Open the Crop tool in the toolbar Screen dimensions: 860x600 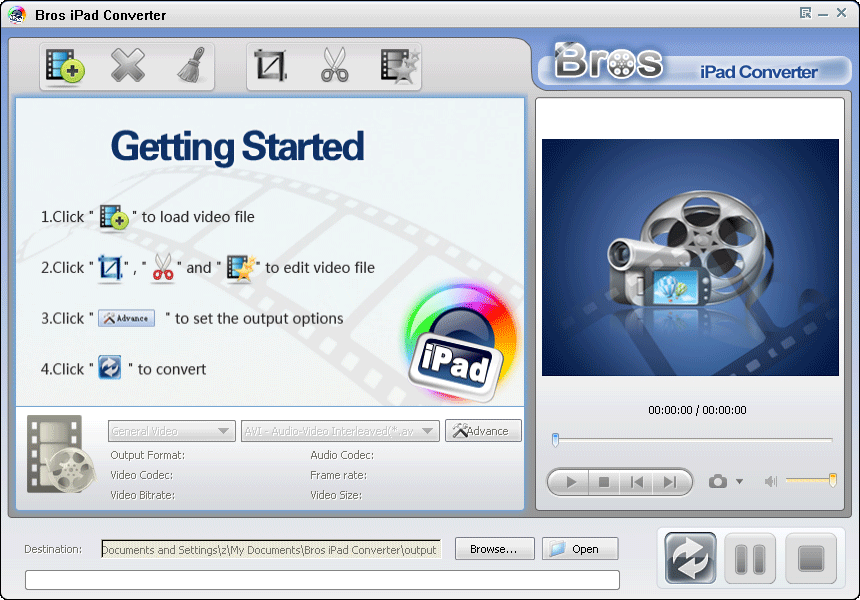pos(271,67)
